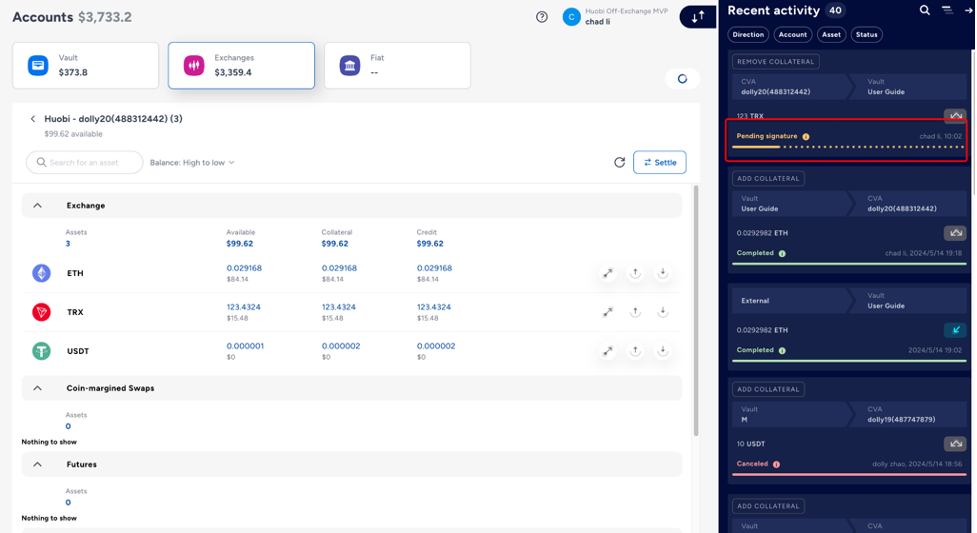Click the transfer arrows button in header
The width and height of the screenshot is (977, 533).
pos(697,17)
